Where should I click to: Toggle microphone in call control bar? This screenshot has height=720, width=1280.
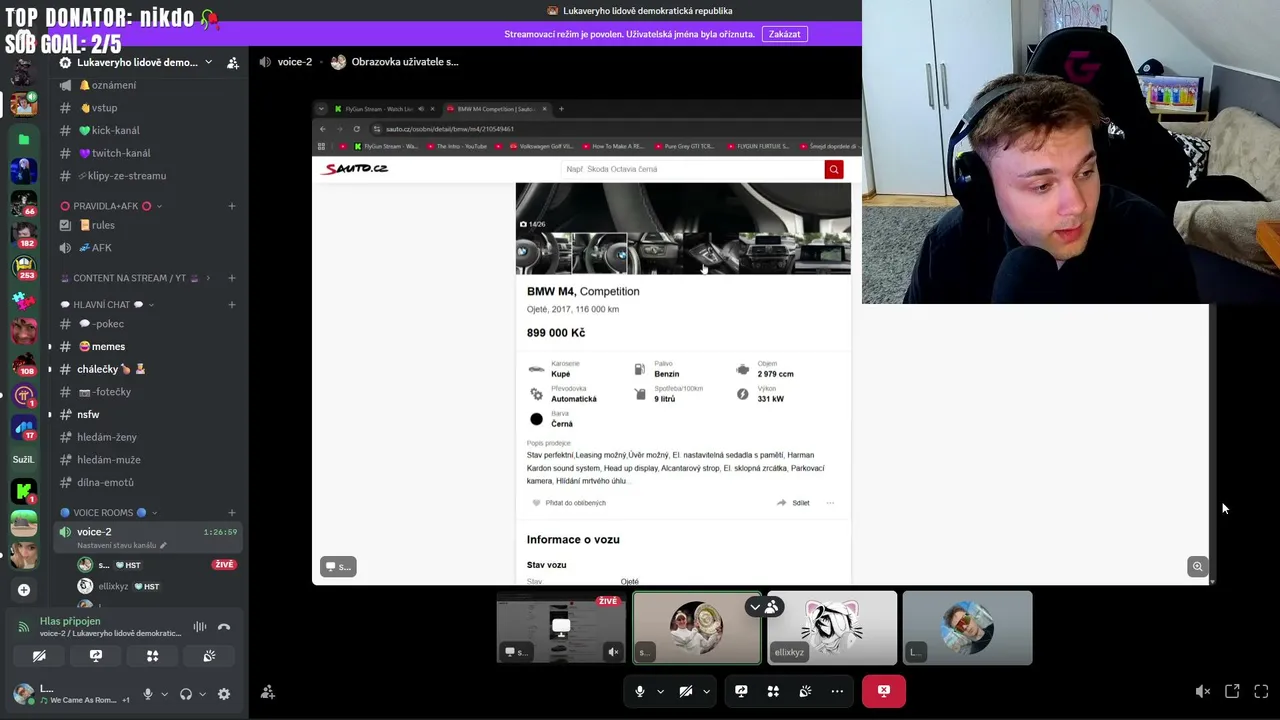click(640, 691)
